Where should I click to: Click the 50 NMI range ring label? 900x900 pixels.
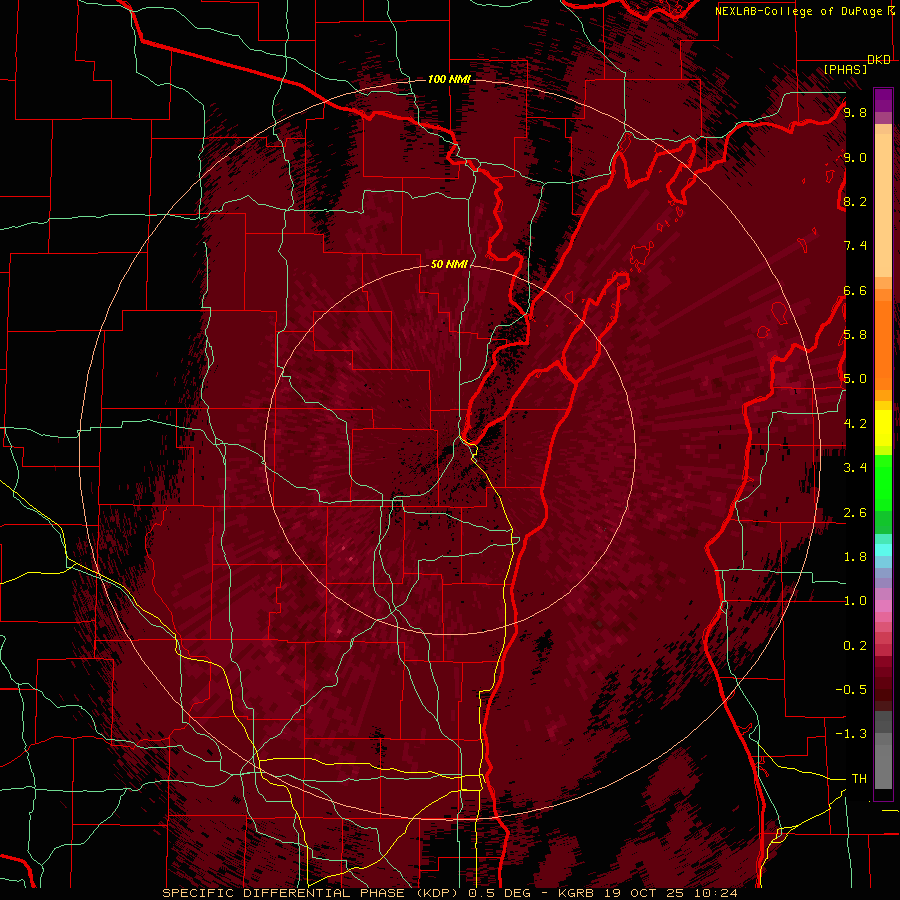pos(449,264)
